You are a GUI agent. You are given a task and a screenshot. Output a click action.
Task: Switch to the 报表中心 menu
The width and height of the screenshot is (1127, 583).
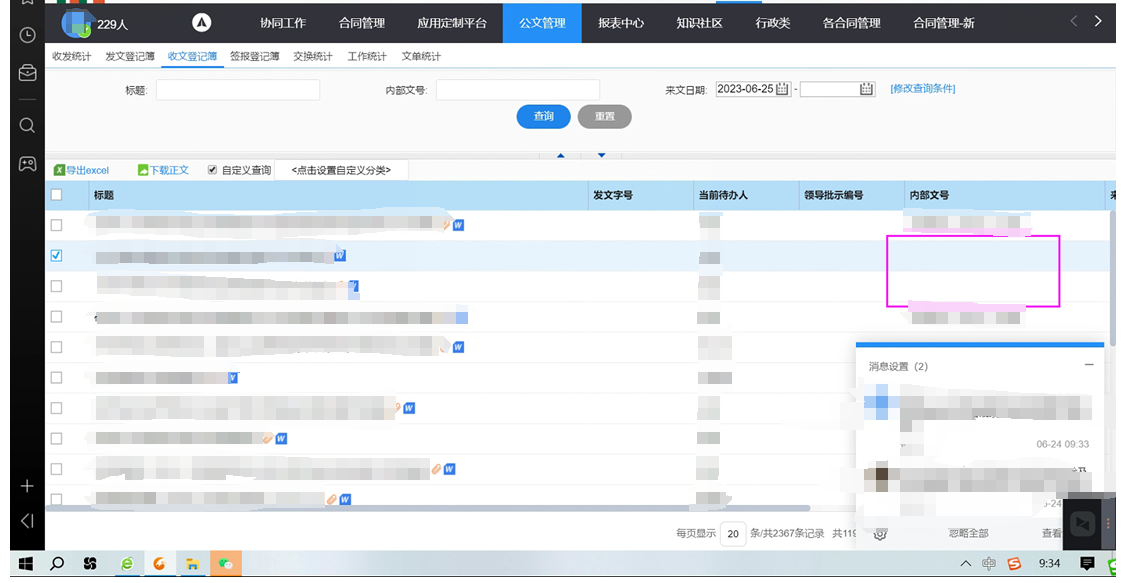[621, 22]
